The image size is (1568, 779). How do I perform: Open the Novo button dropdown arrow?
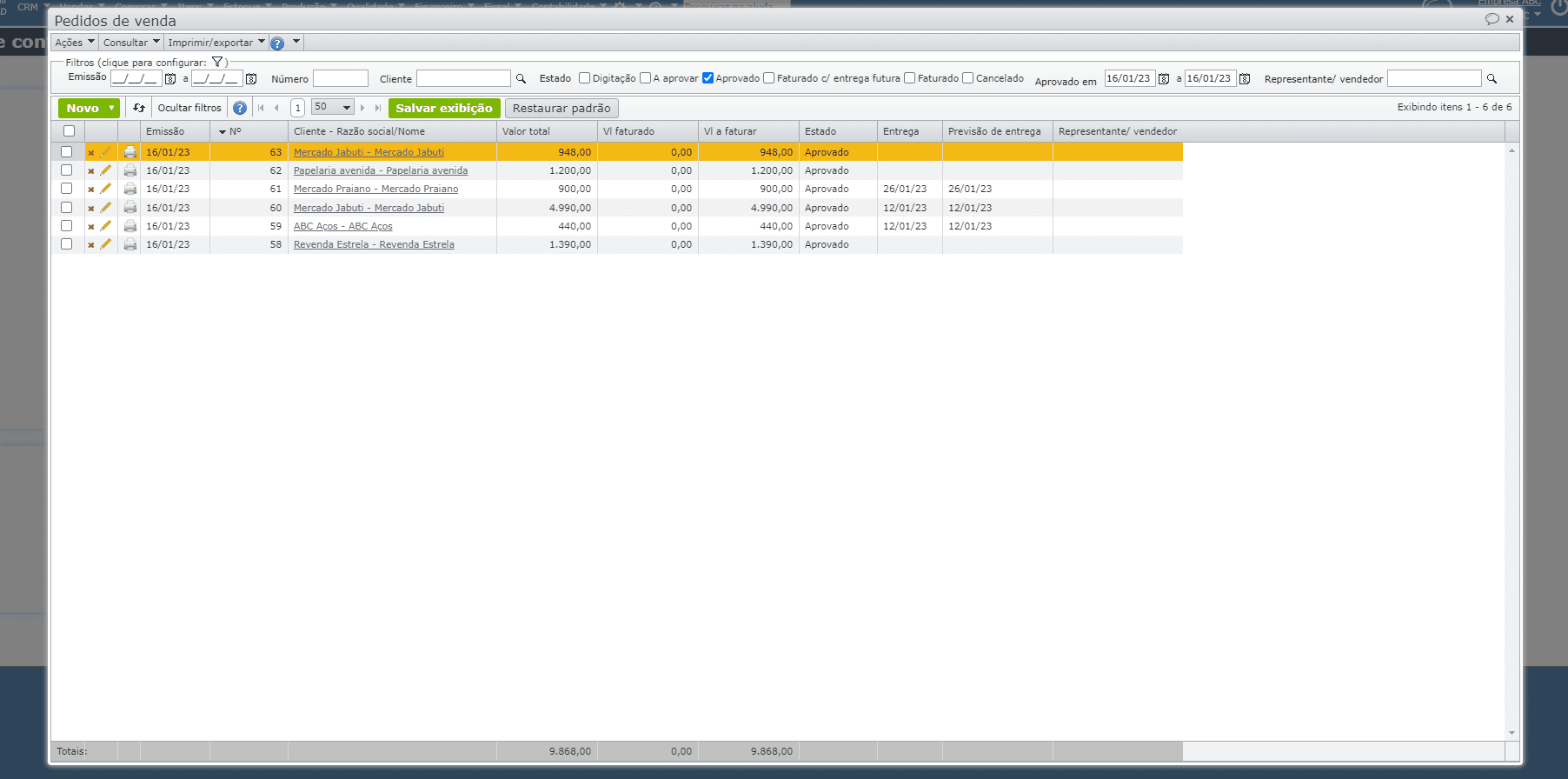pyautogui.click(x=112, y=108)
